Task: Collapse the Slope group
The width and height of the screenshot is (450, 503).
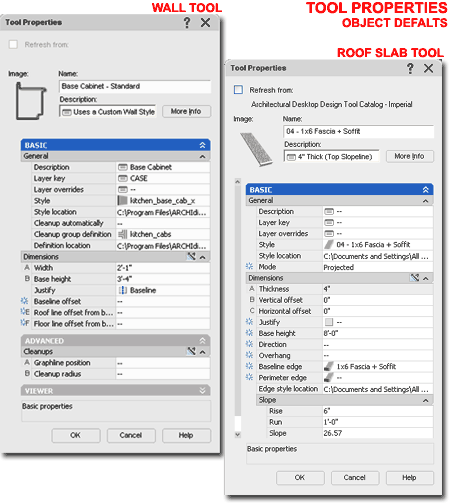Action: 426,400
